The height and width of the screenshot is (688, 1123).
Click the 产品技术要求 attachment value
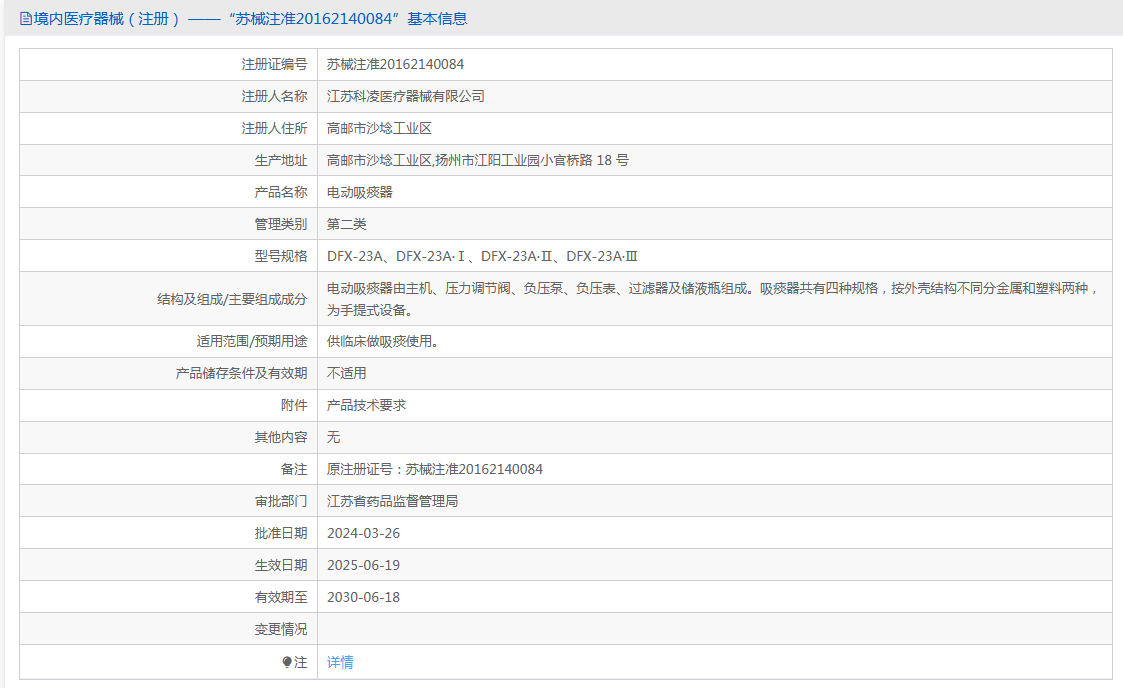point(366,405)
